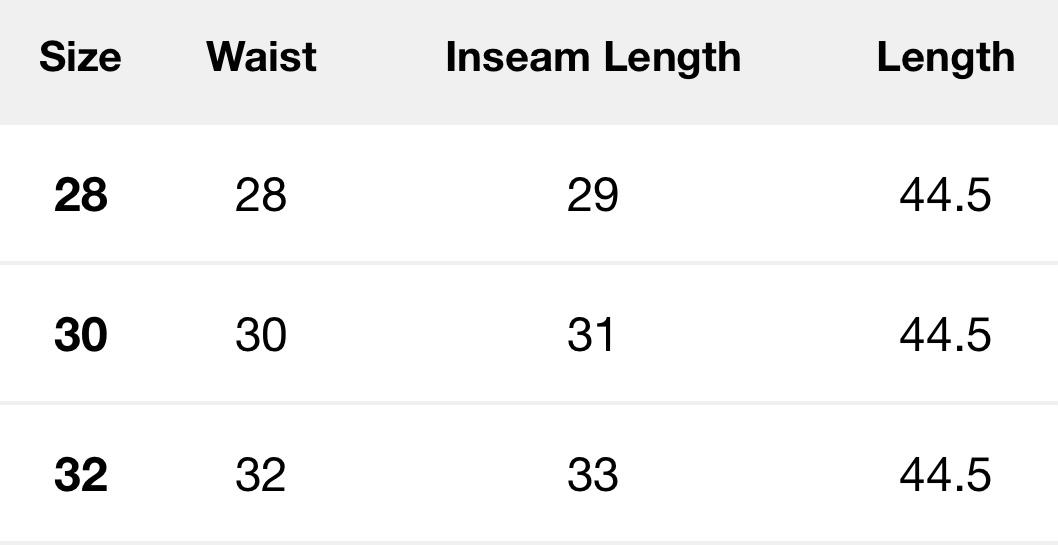Click the Size column header
The image size is (1058, 545).
coord(80,58)
